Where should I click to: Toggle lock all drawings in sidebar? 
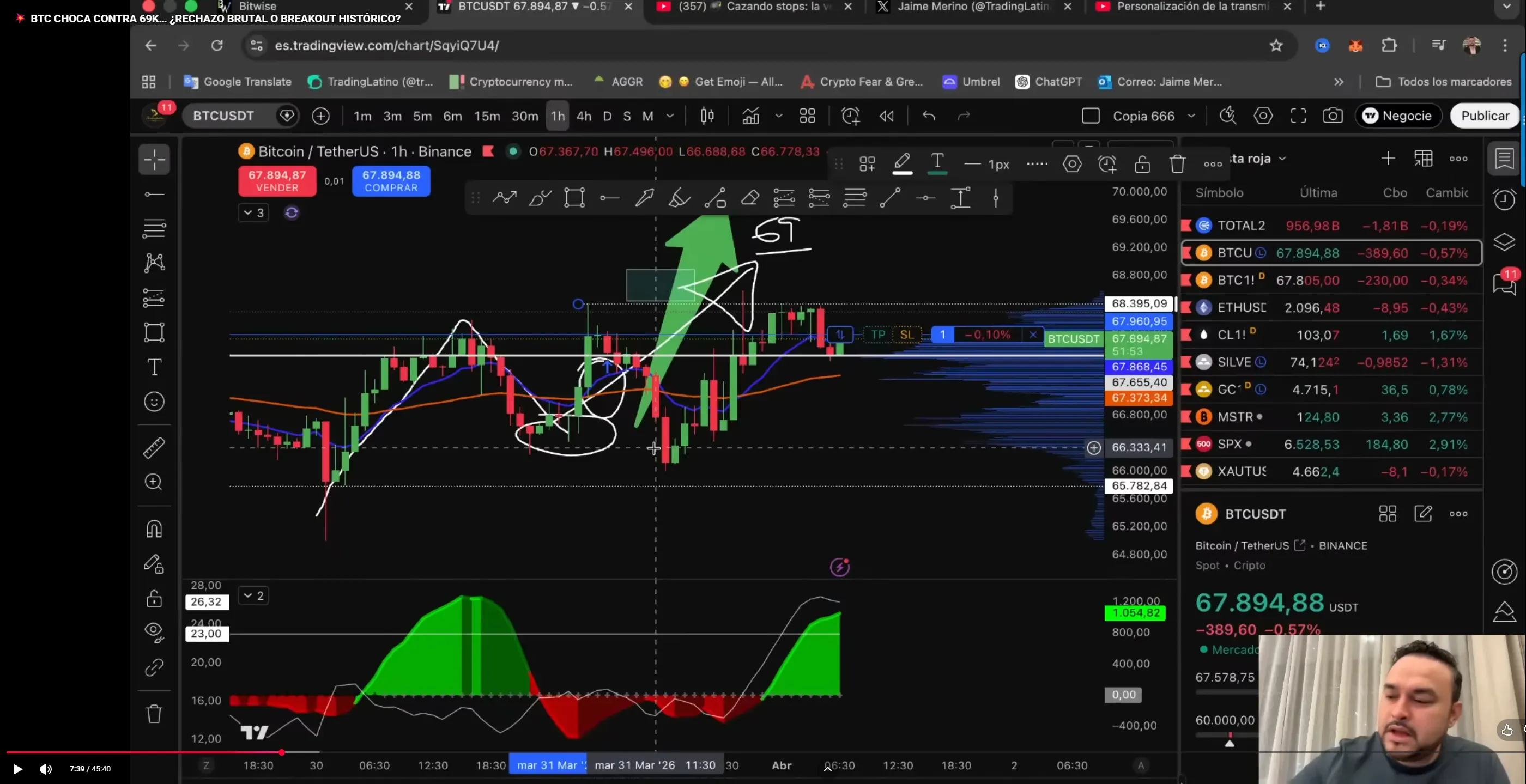click(x=154, y=599)
